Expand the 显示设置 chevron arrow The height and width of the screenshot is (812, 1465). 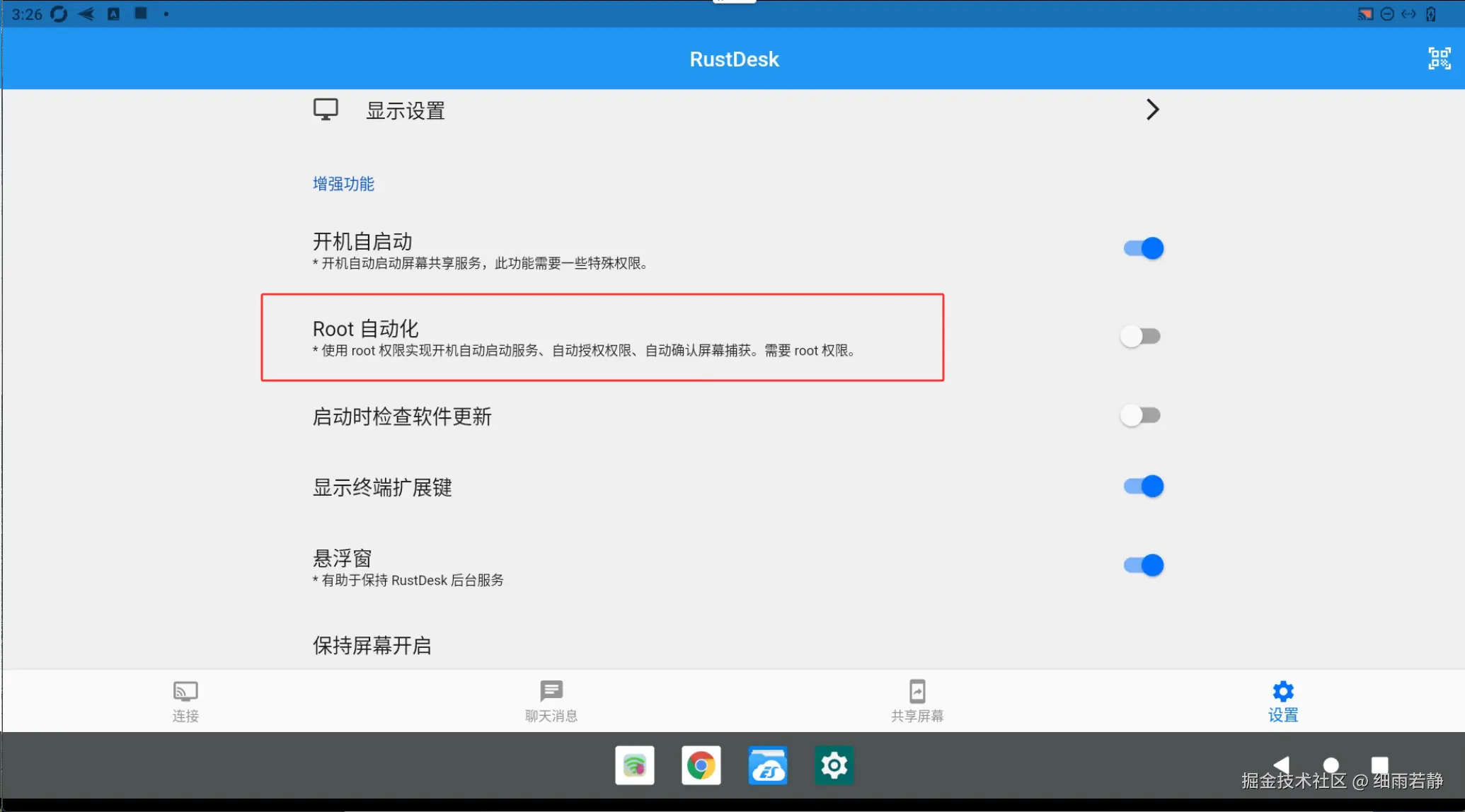(x=1152, y=110)
